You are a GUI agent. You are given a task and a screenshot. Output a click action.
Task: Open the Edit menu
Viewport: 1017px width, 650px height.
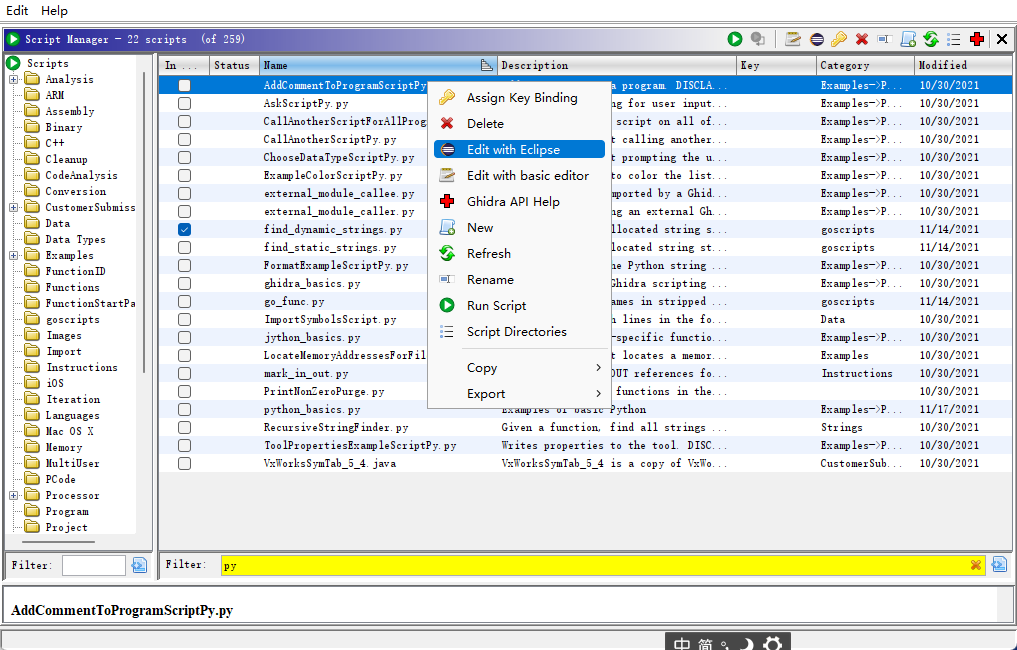click(16, 10)
